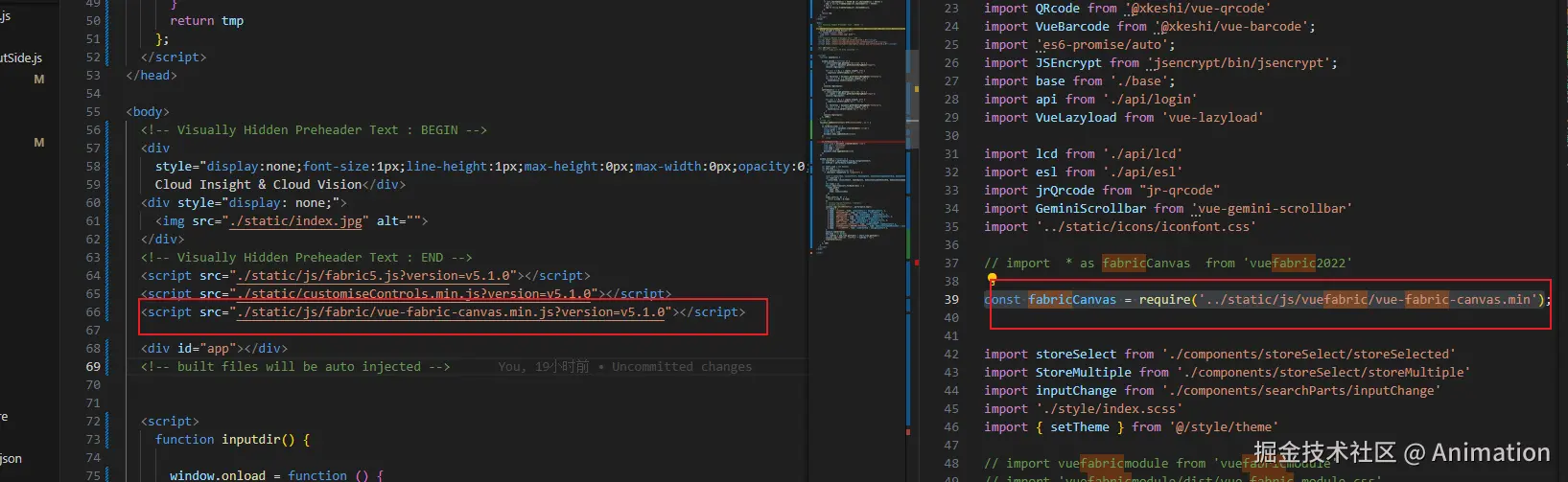This screenshot has width=1568, height=482.
Task: Click the 'import inputChange' line
Action: click(1212, 391)
